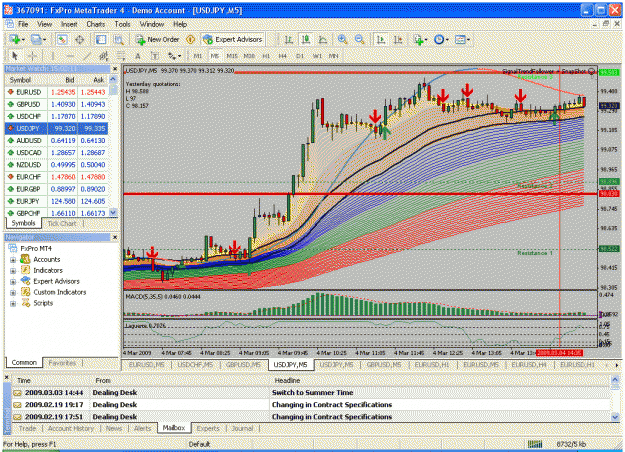The height and width of the screenshot is (452, 625).
Task: Toggle the Navigator window icon
Action: (x=101, y=39)
